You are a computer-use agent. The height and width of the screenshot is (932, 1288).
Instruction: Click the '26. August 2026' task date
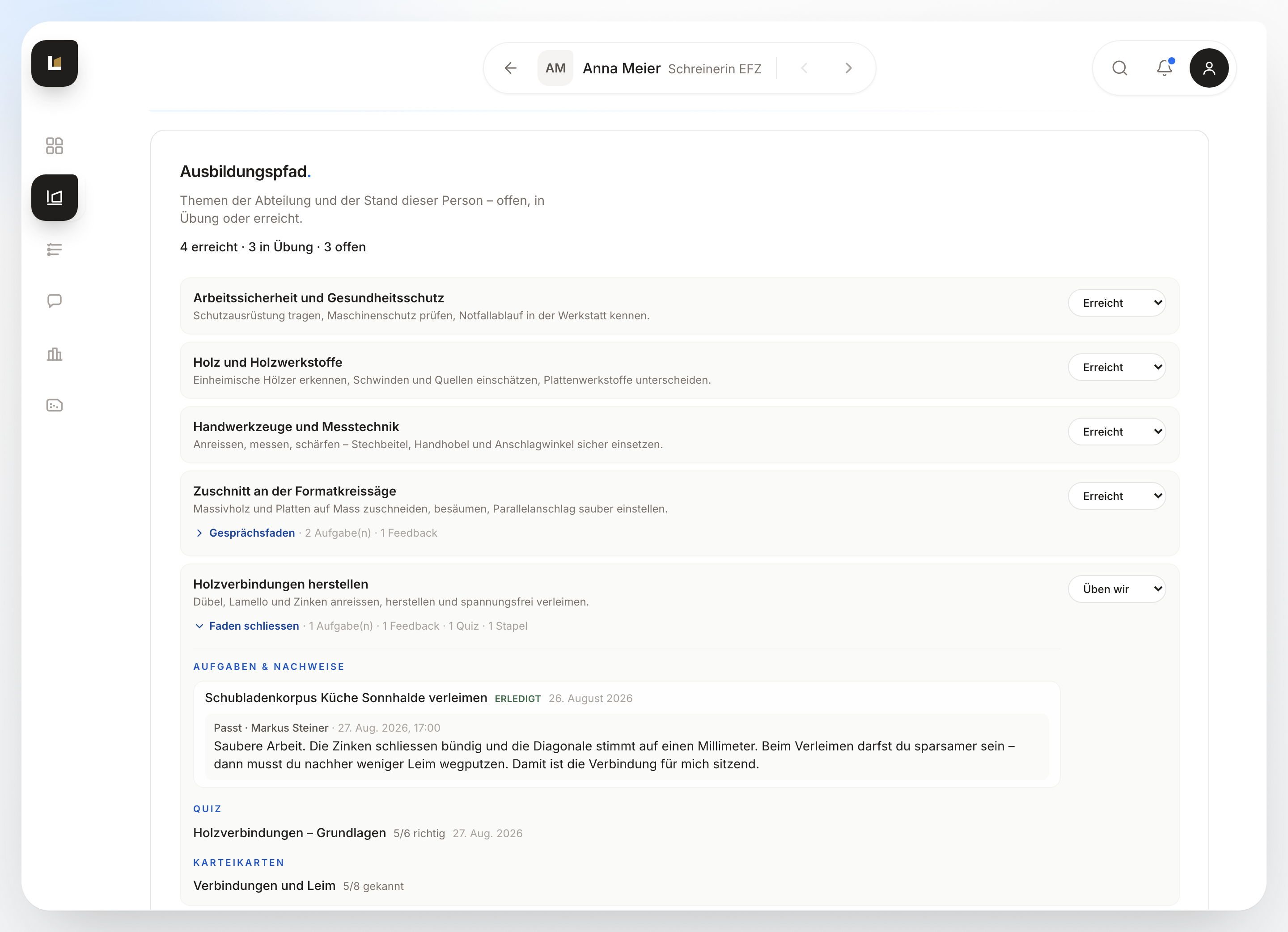(x=591, y=699)
